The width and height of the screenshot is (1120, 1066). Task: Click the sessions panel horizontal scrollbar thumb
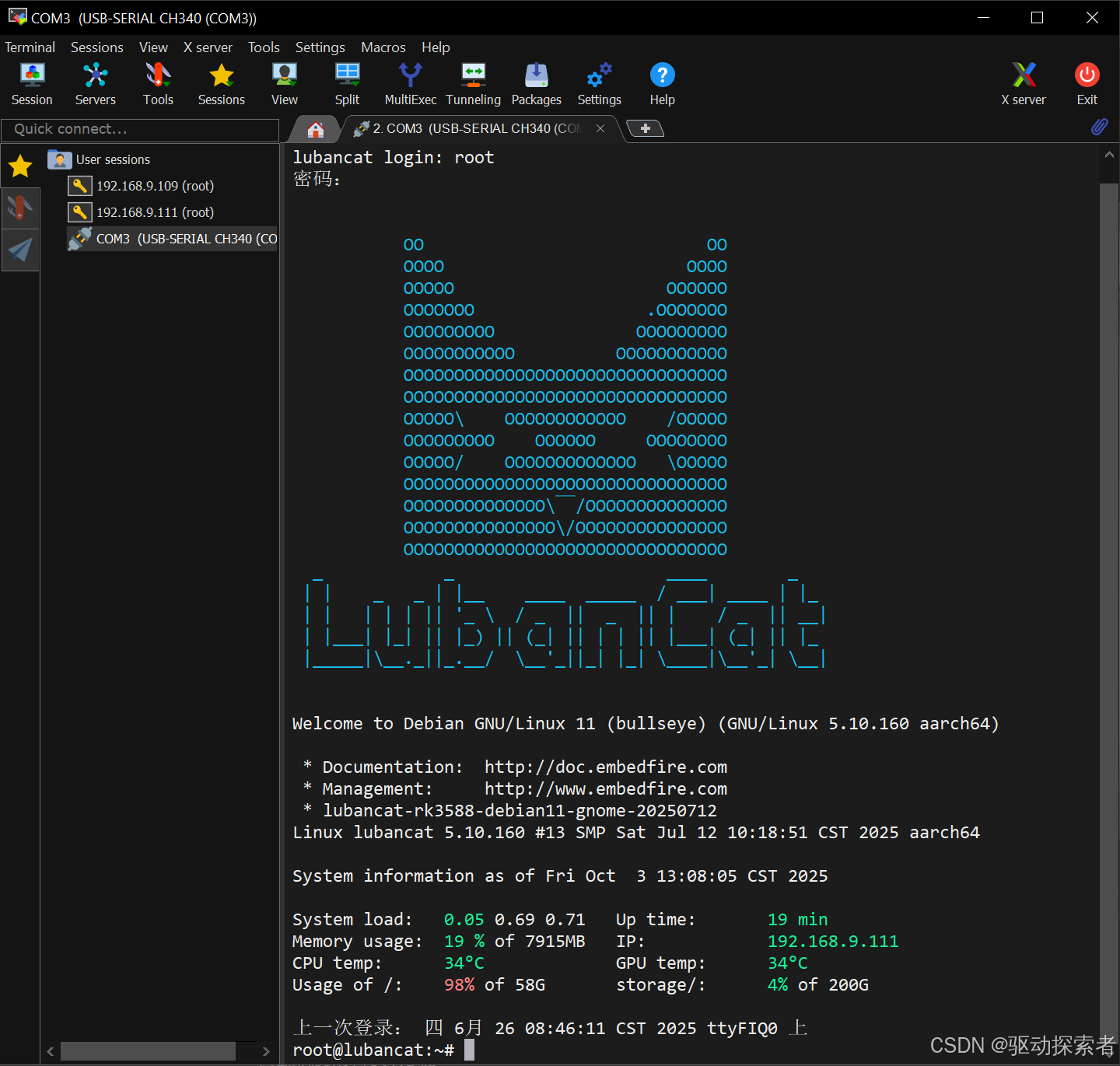[x=148, y=1051]
